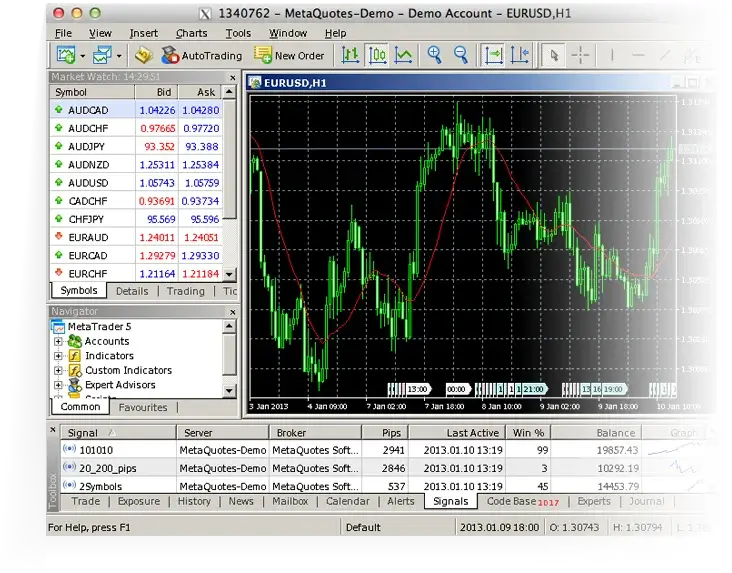732x573 pixels.
Task: Open the Charts menu
Action: pos(191,33)
